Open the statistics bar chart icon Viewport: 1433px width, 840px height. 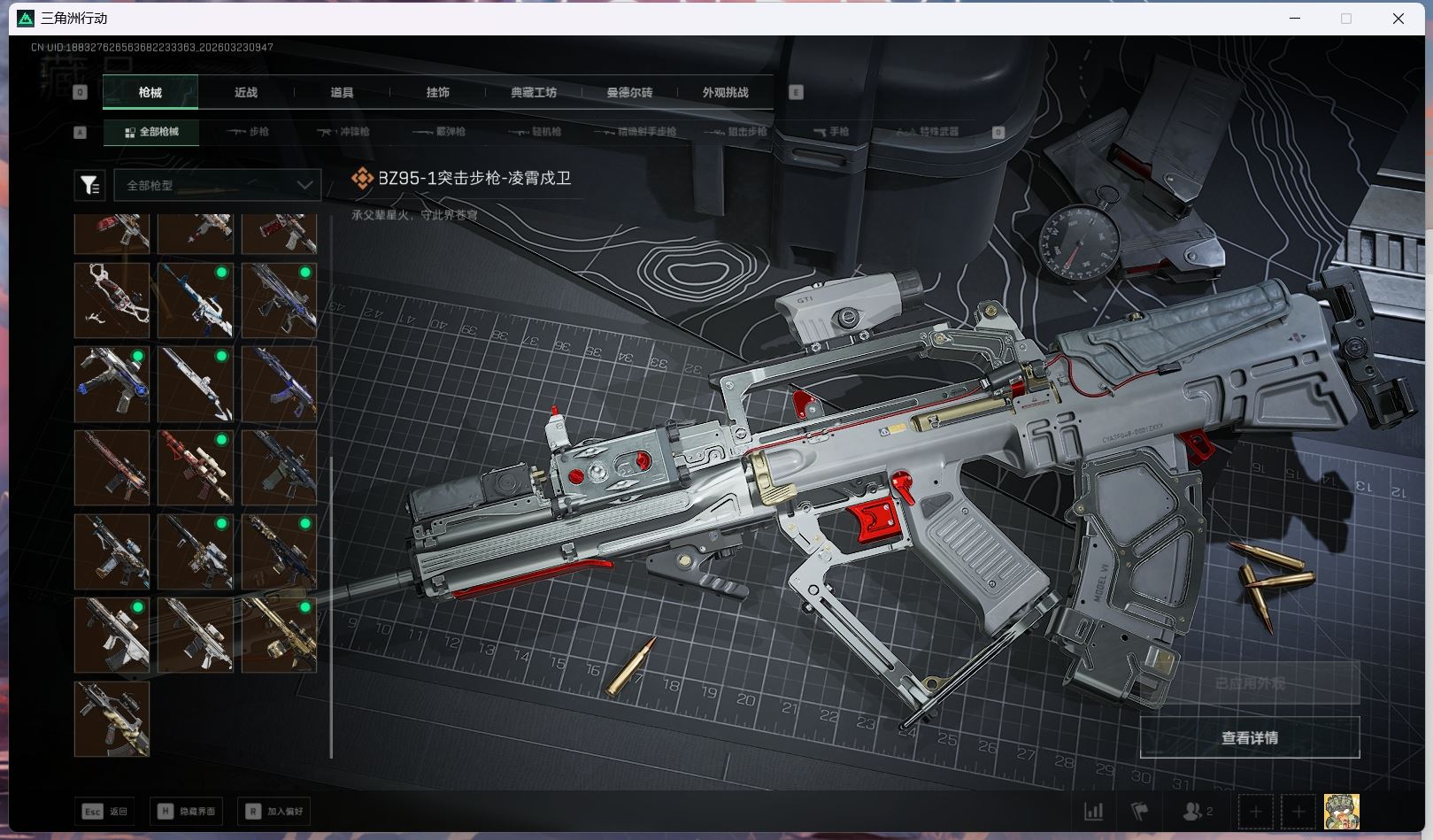click(1094, 812)
